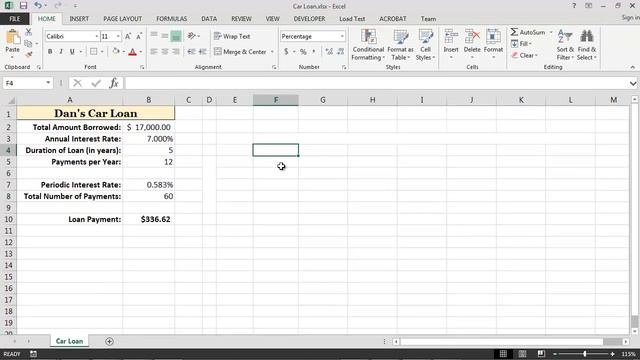Screen dimensions: 640x360
Task: Click the zoom slider handle
Action: coord(585,354)
